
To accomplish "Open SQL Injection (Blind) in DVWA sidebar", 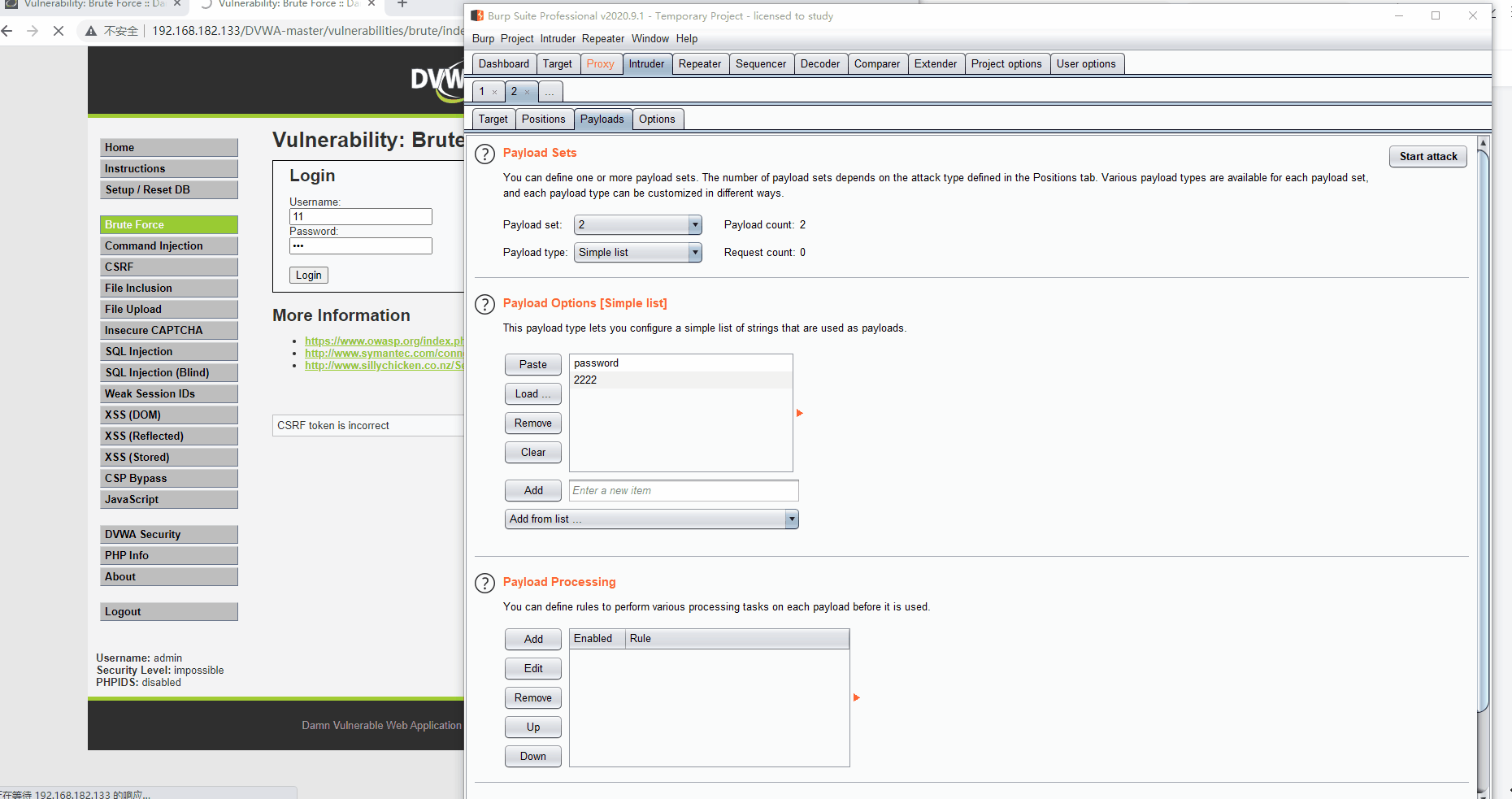I will click(x=169, y=373).
